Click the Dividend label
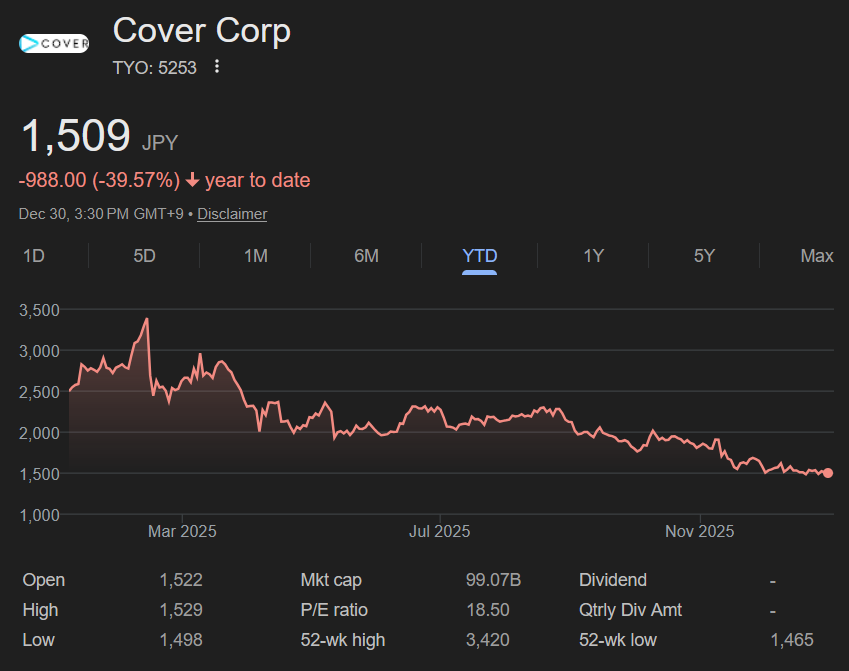 pos(613,580)
